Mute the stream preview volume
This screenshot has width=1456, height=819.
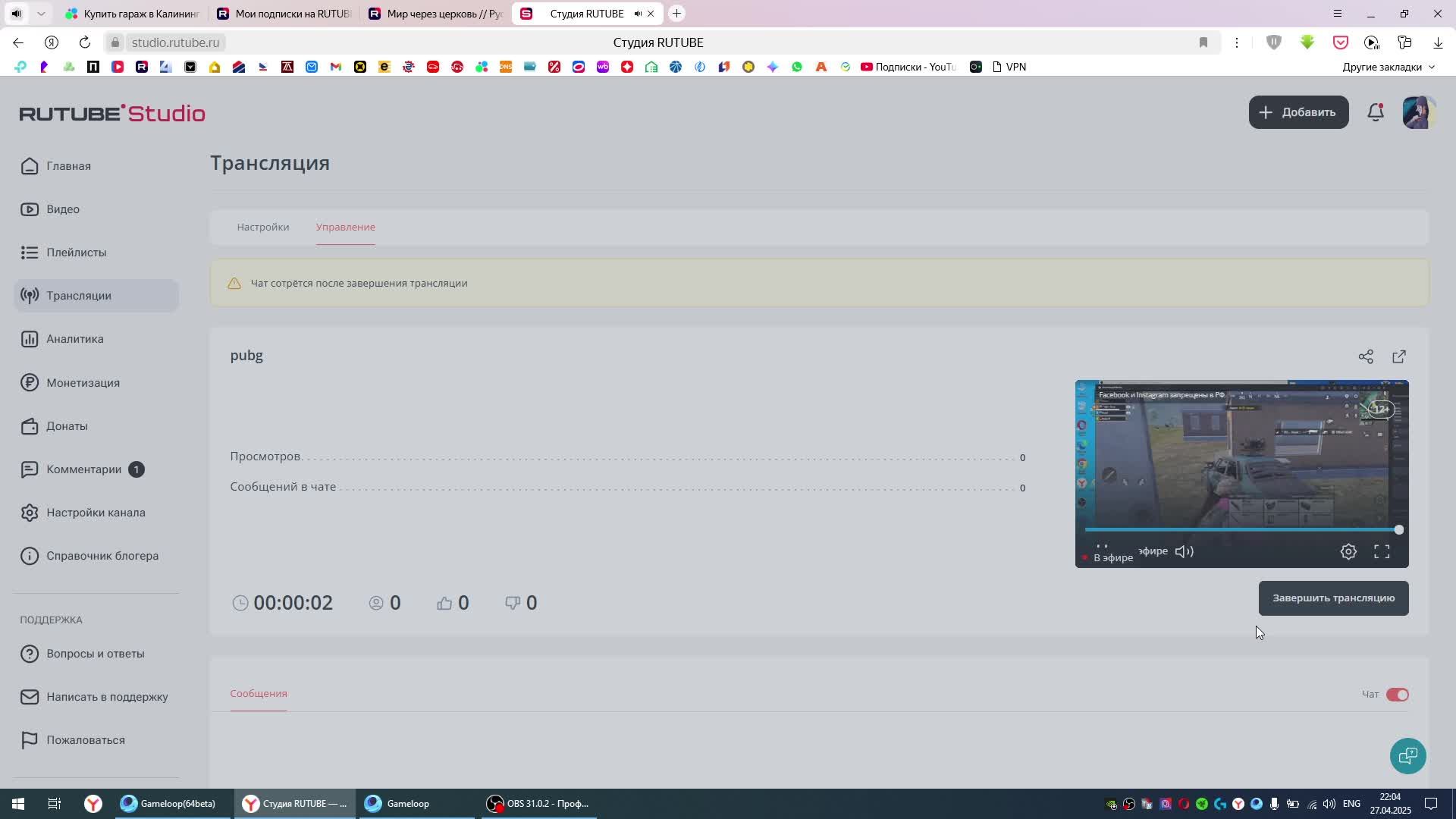click(x=1184, y=552)
